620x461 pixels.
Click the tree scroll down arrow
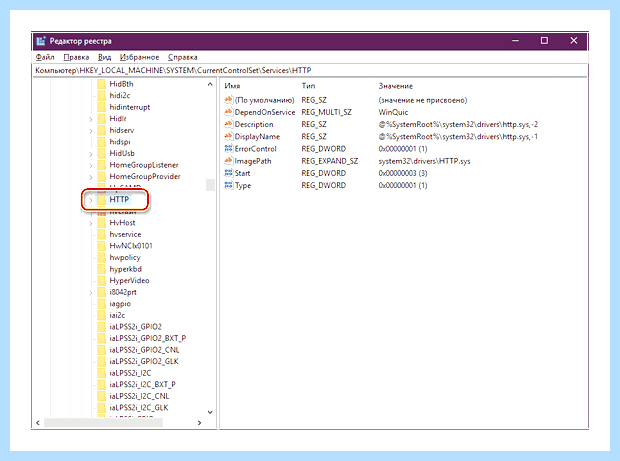coord(210,412)
